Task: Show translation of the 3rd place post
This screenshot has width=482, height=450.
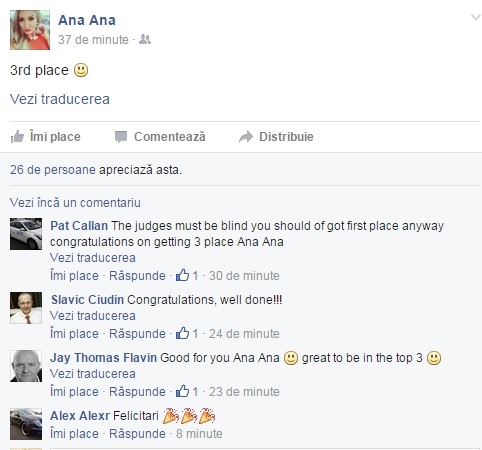Action: pos(60,99)
